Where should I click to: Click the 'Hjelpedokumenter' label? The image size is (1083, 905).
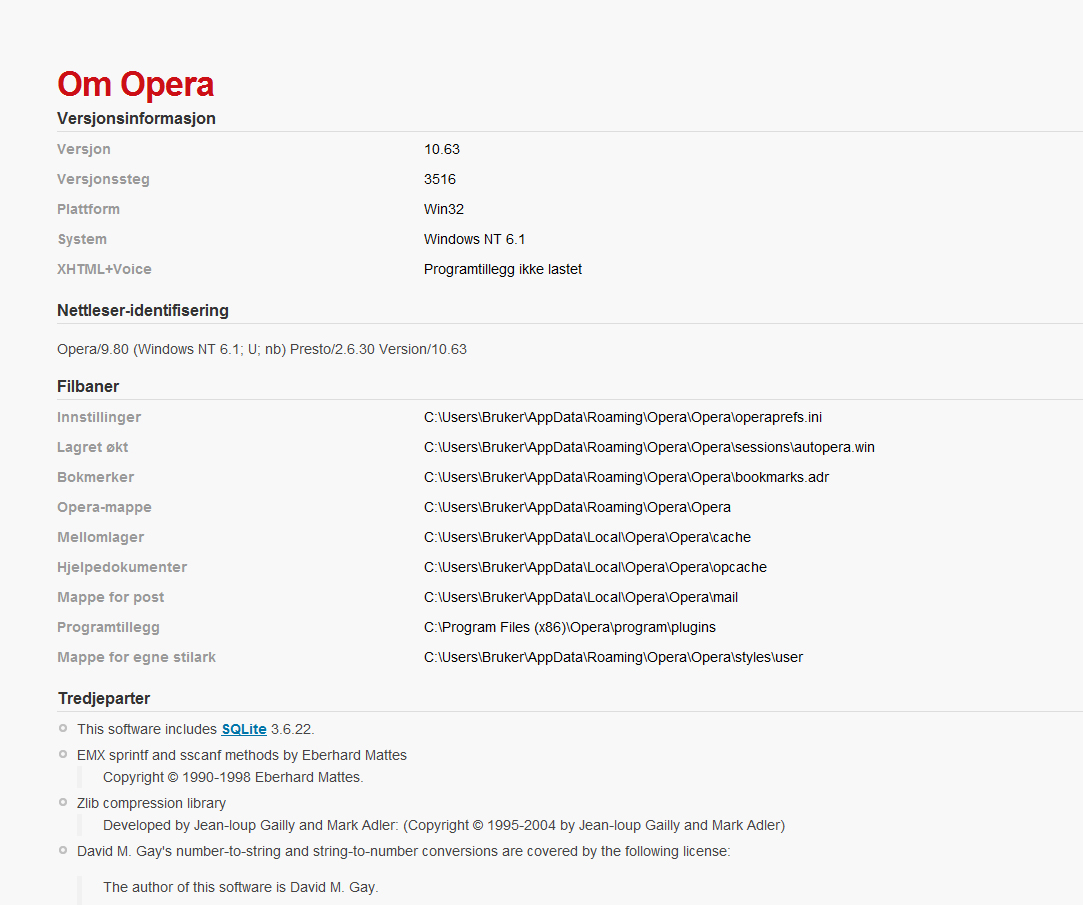[x=122, y=567]
